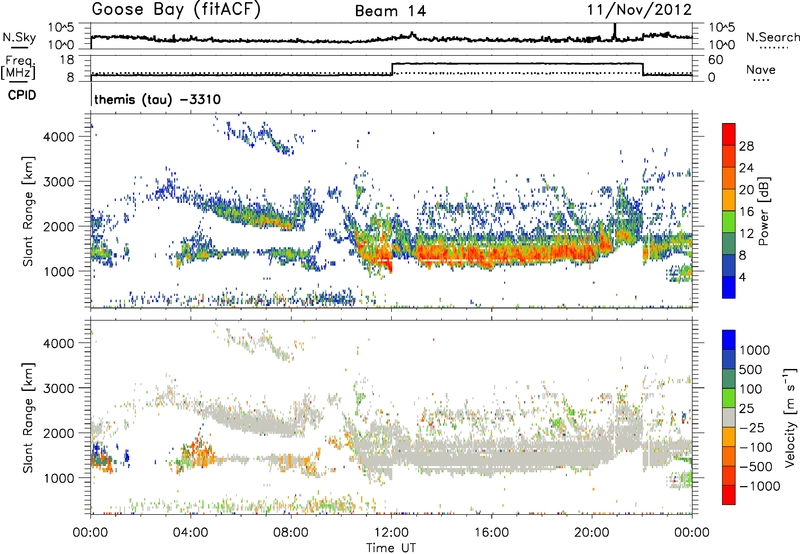Click the 'themis (tau) -3310' CPID text

click(158, 99)
